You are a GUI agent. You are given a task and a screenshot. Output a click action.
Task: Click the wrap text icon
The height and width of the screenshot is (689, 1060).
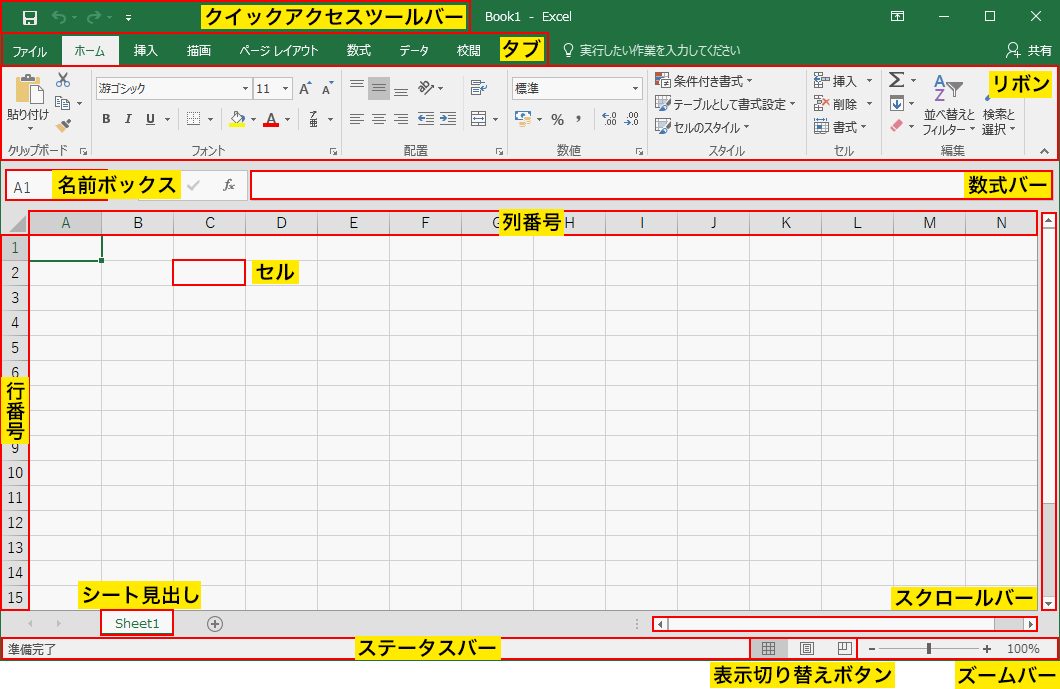(478, 88)
